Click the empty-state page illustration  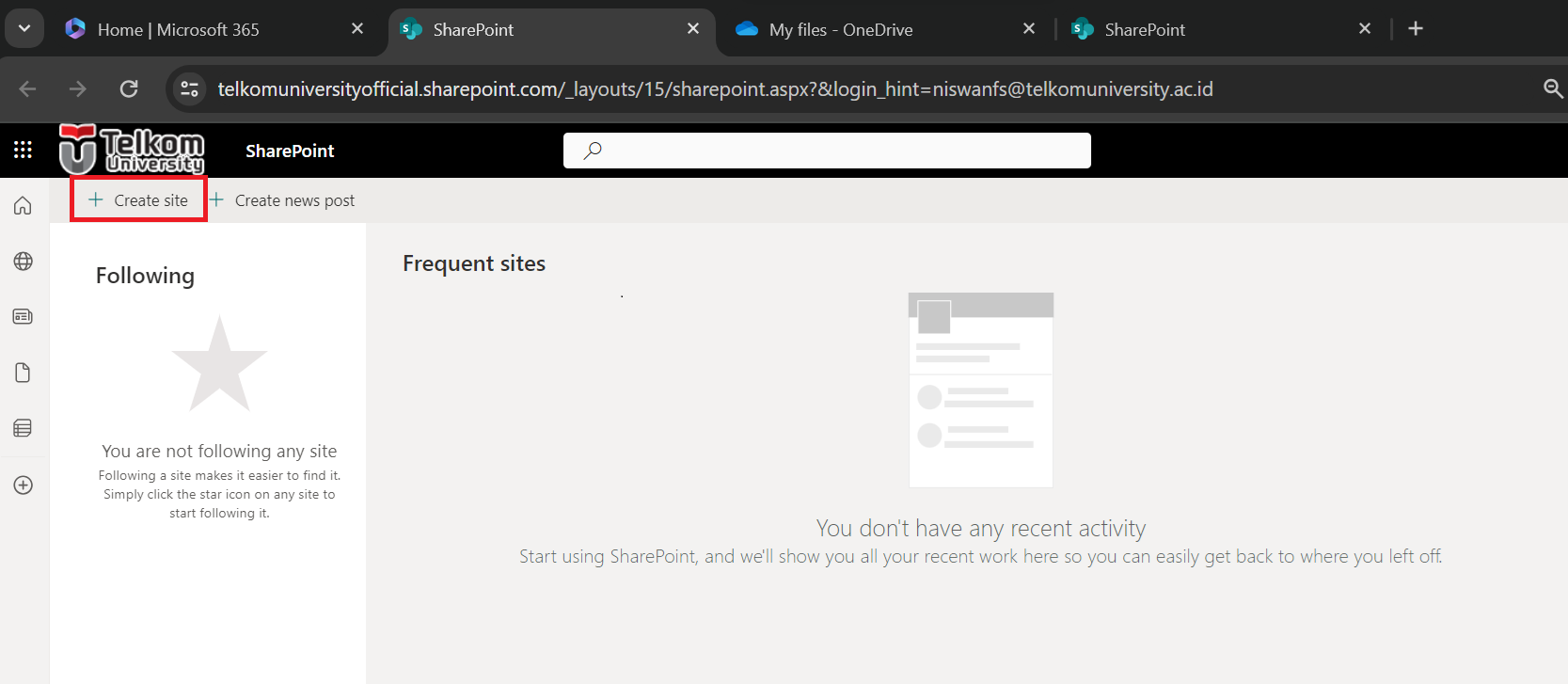981,390
